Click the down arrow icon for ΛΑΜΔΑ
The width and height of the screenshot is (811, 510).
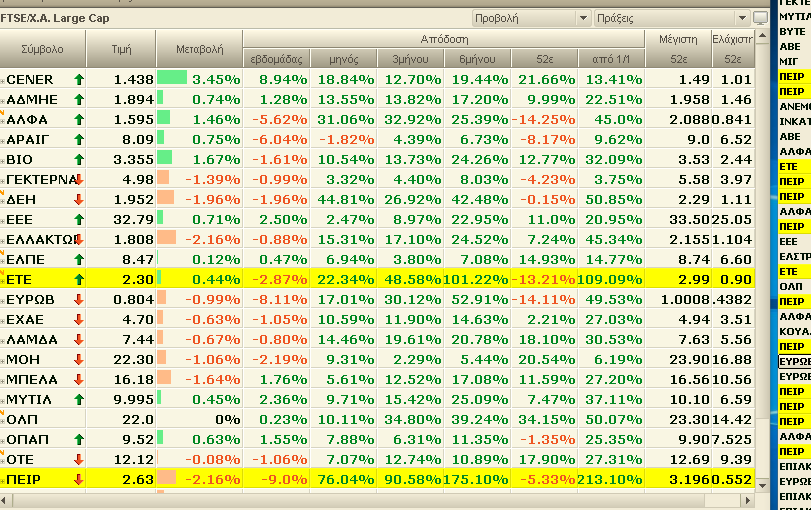[79, 339]
